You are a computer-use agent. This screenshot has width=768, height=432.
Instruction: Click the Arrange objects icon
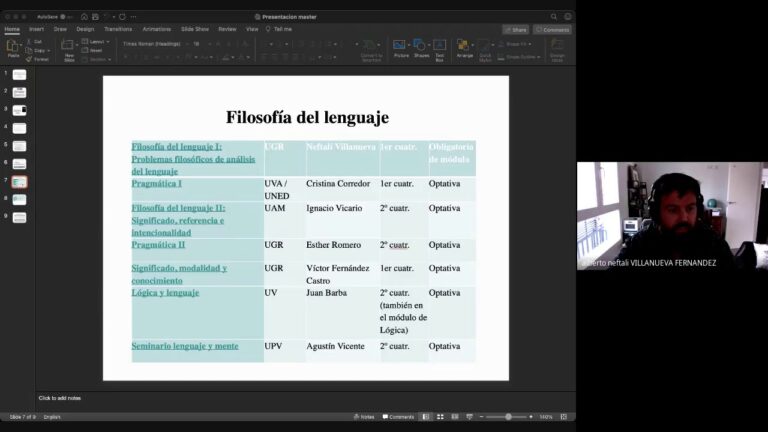pos(464,48)
